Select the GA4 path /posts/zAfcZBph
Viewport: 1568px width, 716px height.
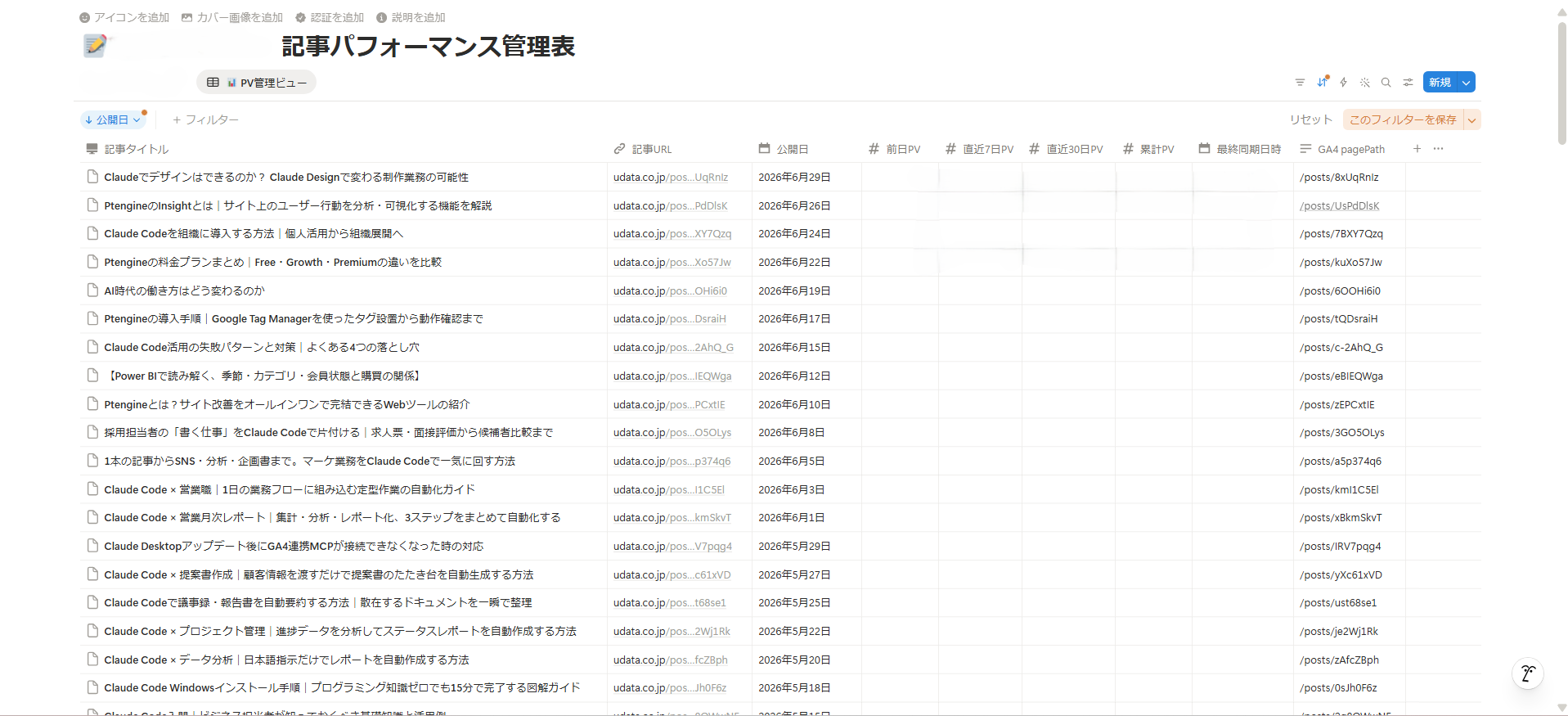tap(1339, 660)
